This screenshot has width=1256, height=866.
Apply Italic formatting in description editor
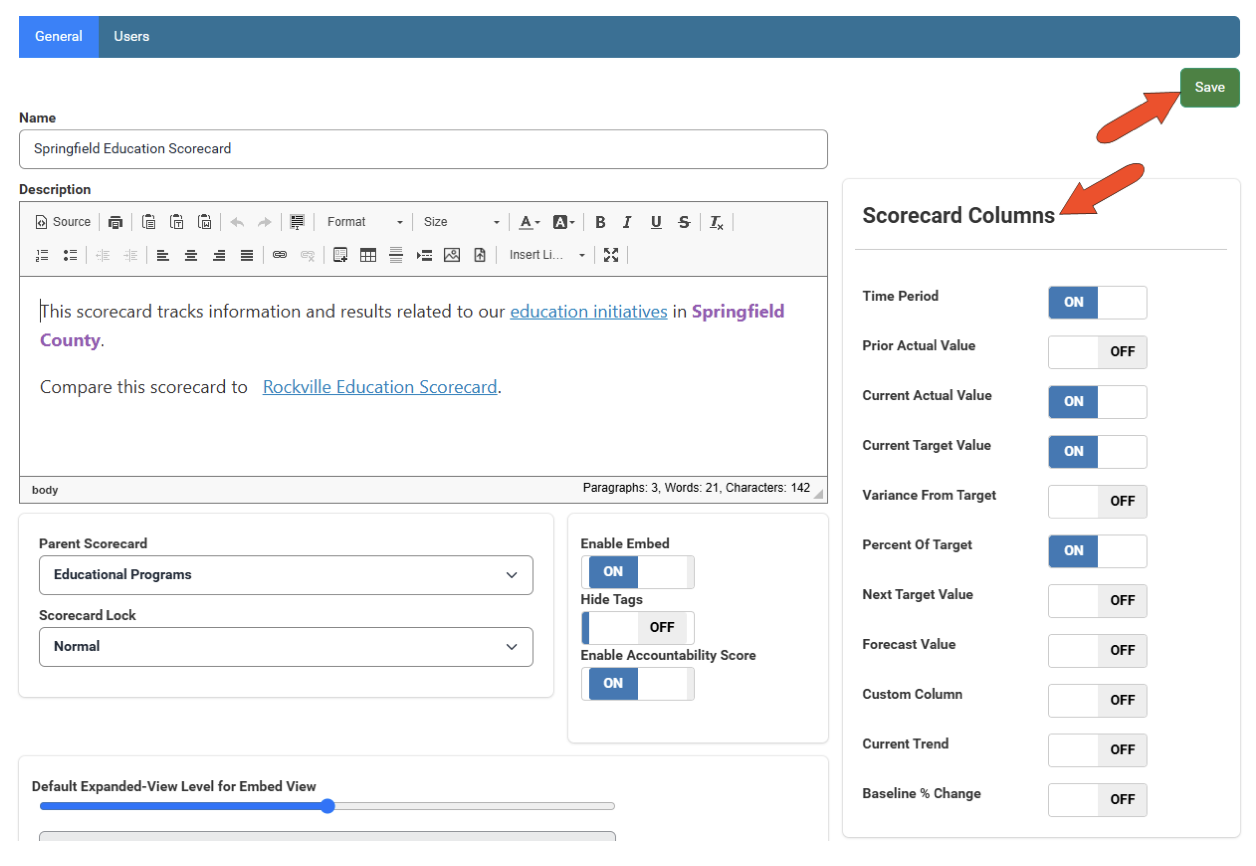[627, 222]
